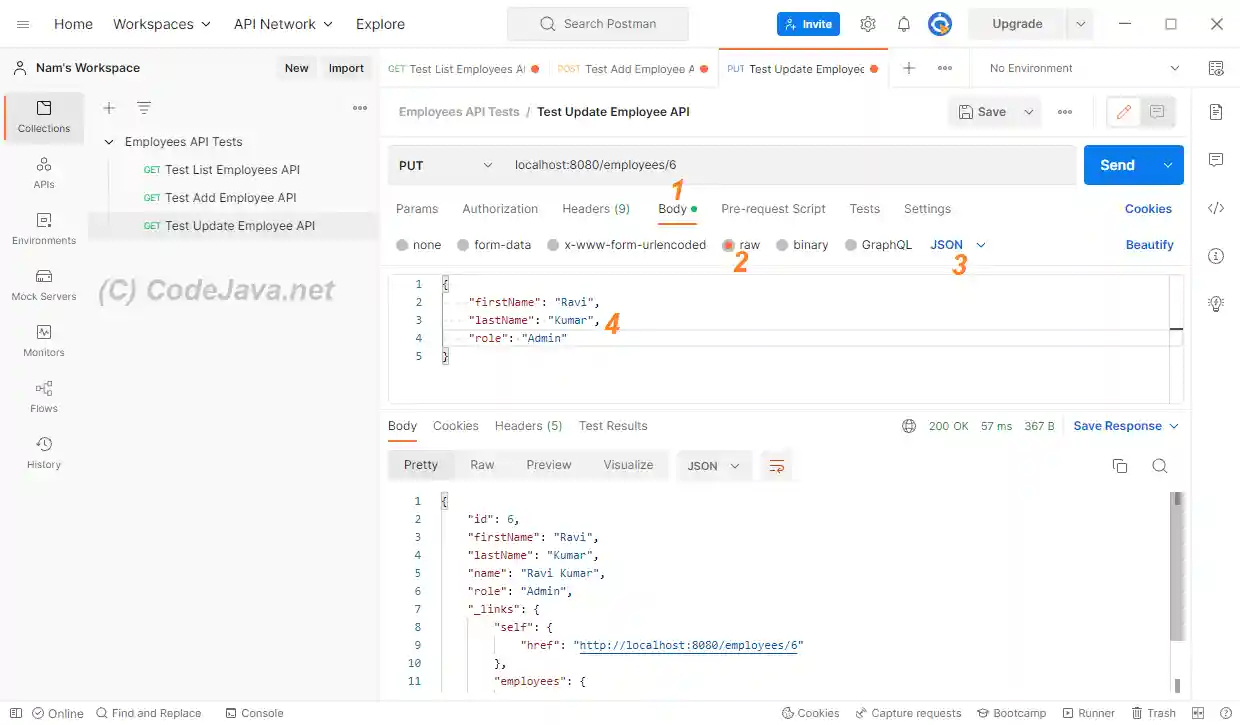The width and height of the screenshot is (1240, 725).
Task: Open the Flows panel
Action: [43, 396]
